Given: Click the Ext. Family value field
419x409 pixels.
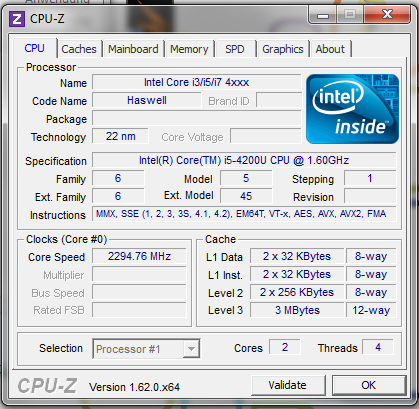Looking at the screenshot, I should [x=118, y=196].
